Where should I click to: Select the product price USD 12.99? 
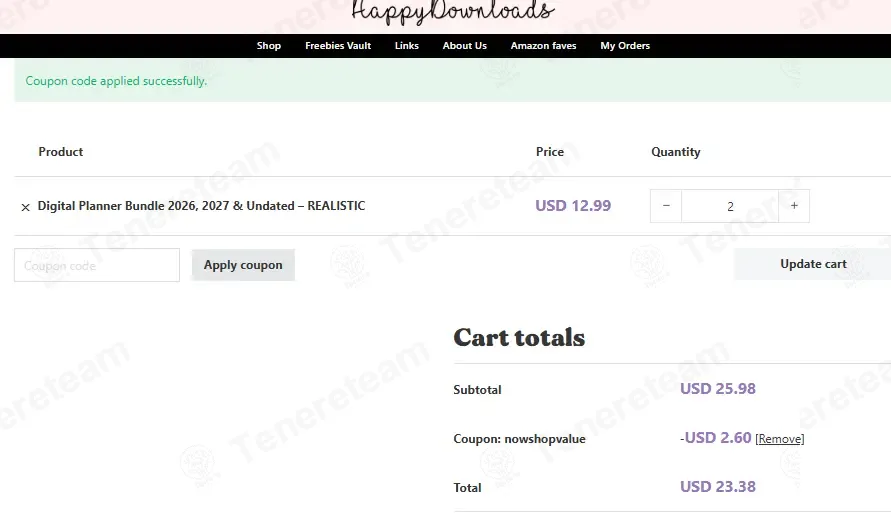pyautogui.click(x=573, y=206)
